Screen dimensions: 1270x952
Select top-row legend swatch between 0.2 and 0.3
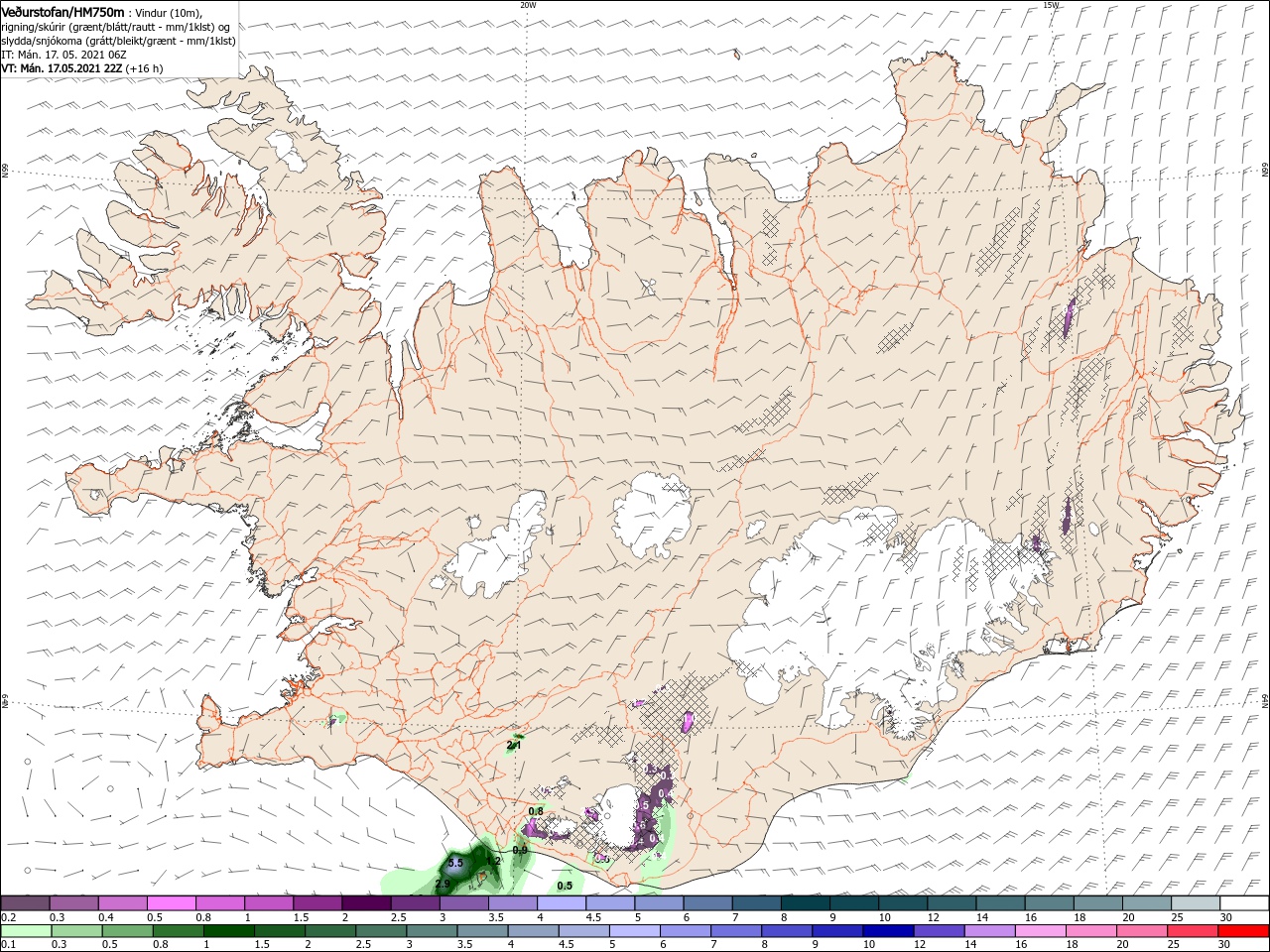pyautogui.click(x=25, y=903)
